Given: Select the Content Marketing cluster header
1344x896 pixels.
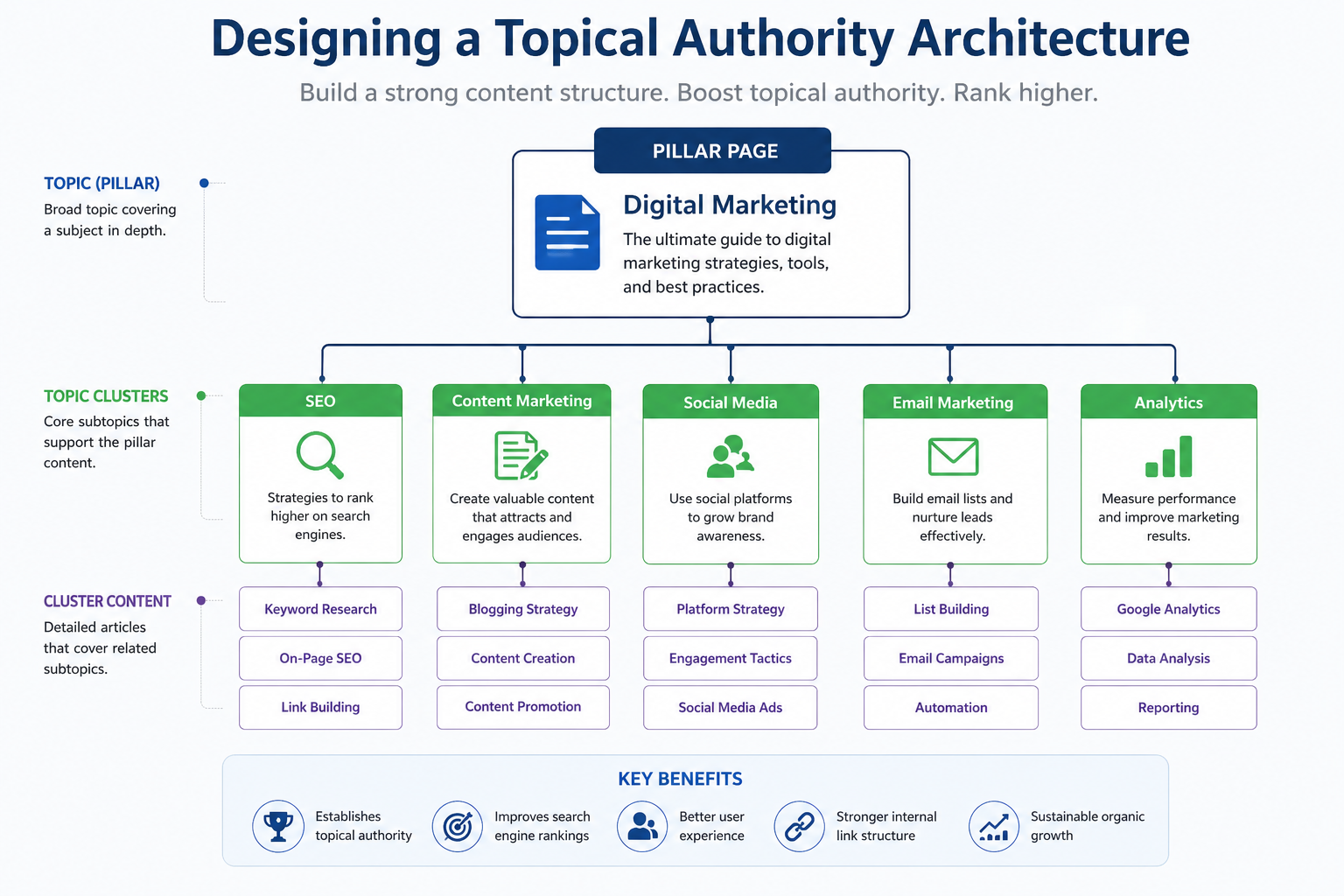Looking at the screenshot, I should 521,401.
